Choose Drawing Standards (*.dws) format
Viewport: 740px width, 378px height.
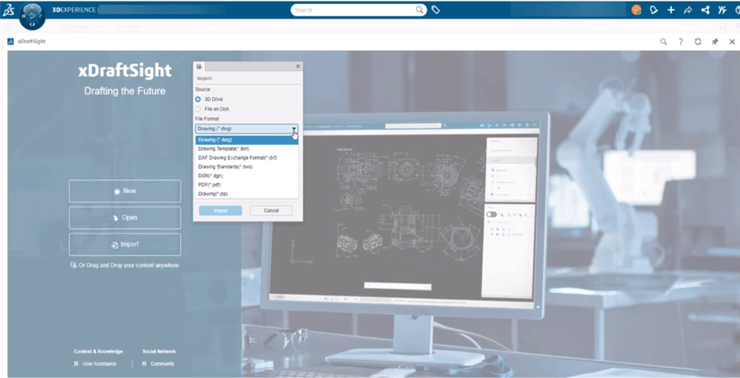click(x=247, y=167)
